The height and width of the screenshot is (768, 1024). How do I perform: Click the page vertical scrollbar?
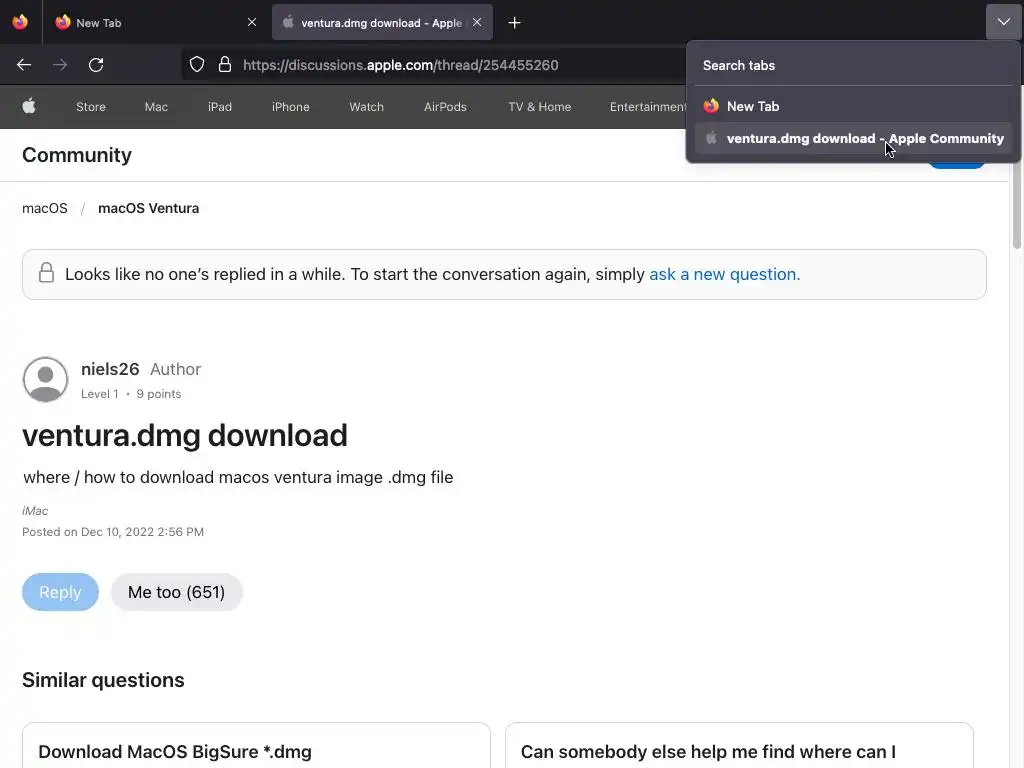point(1017,400)
